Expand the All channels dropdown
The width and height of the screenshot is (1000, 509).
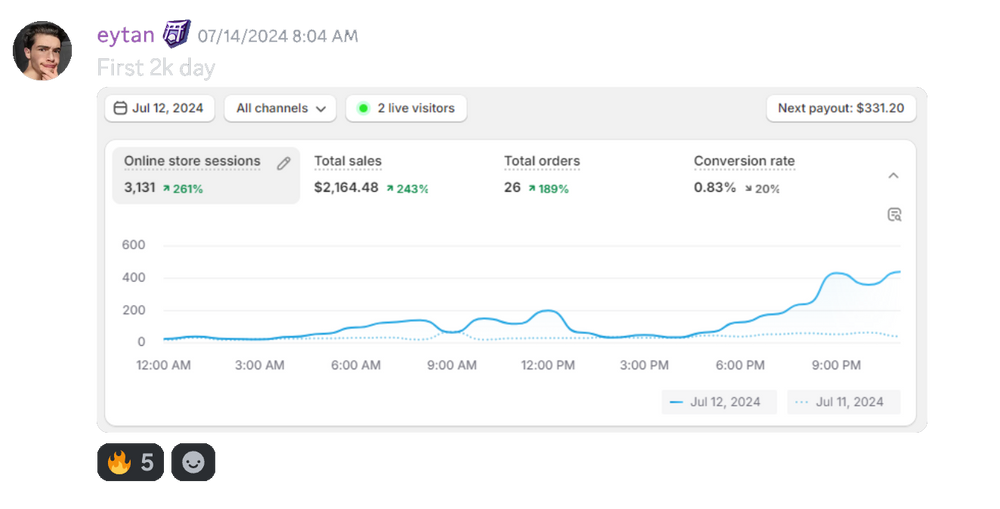[x=280, y=108]
